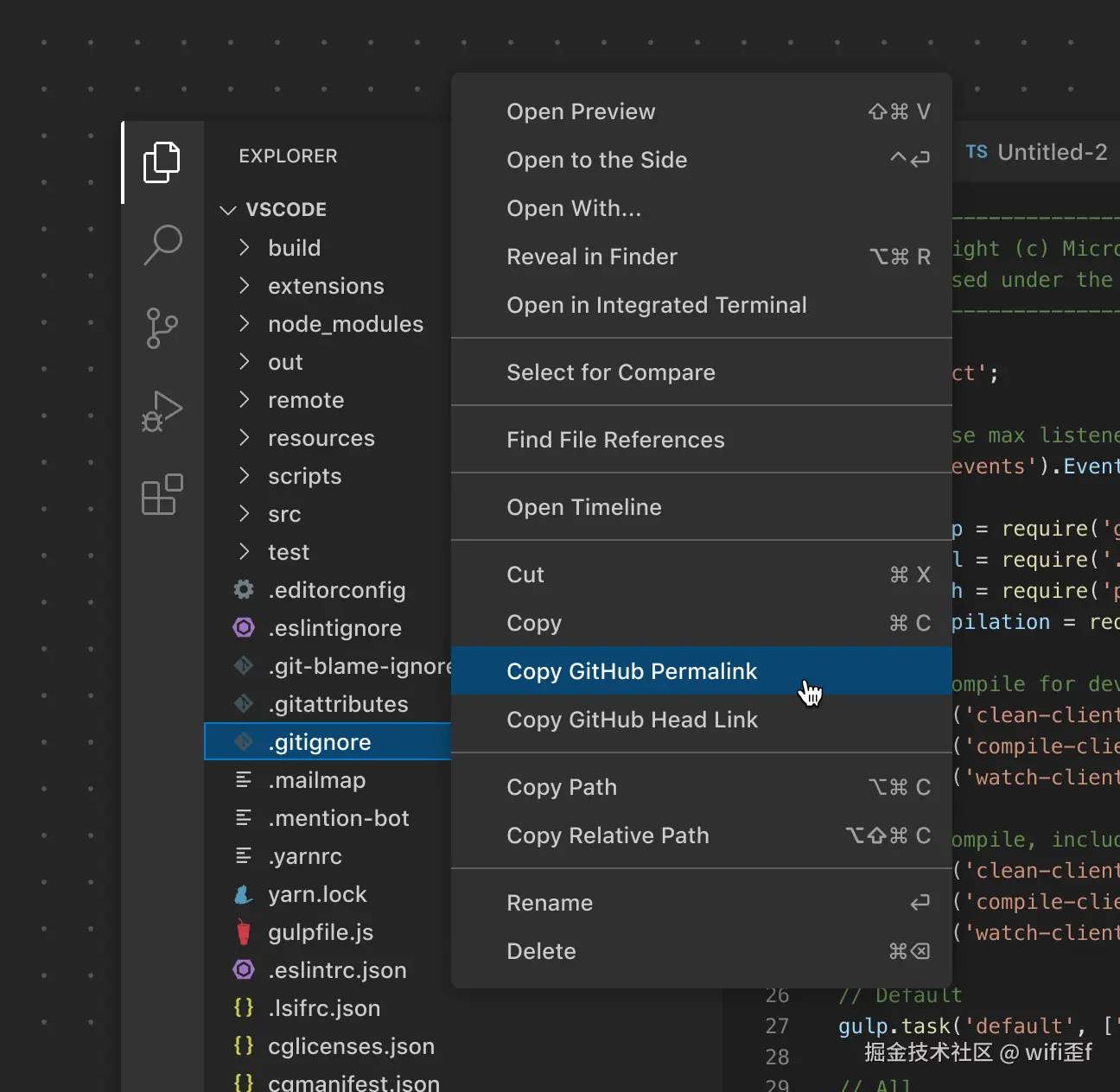
Task: Open the Source Control view icon
Action: tap(162, 327)
